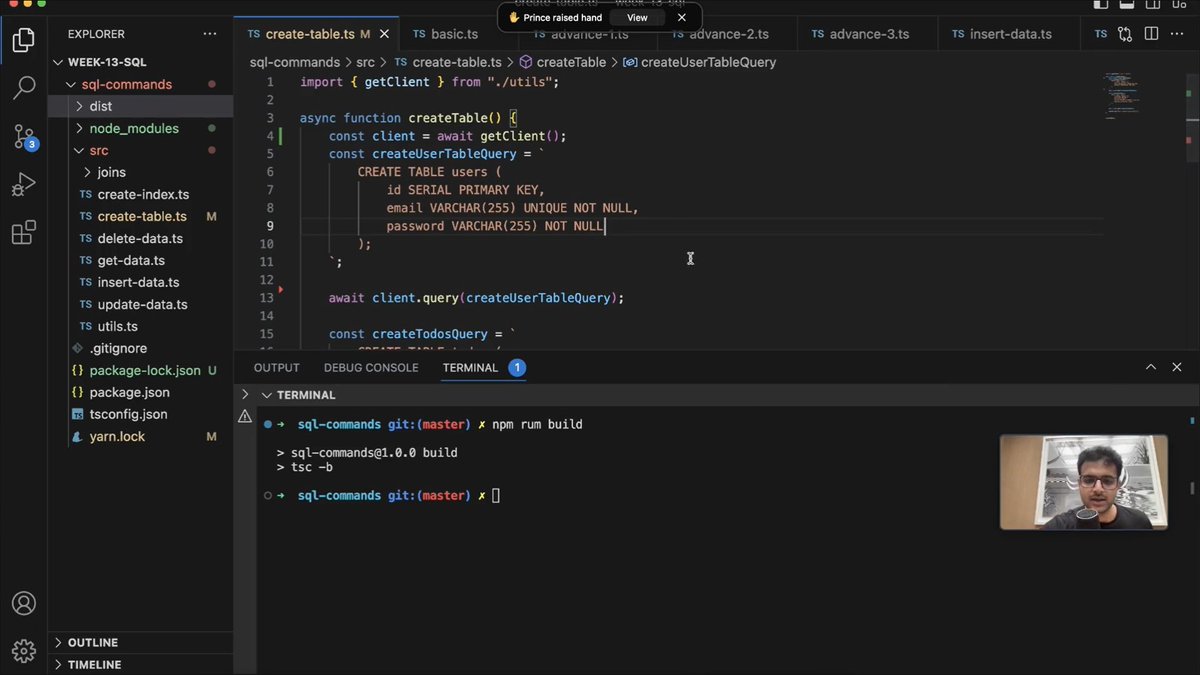Split the editor to the right
This screenshot has height=675, width=1200.
1151,34
